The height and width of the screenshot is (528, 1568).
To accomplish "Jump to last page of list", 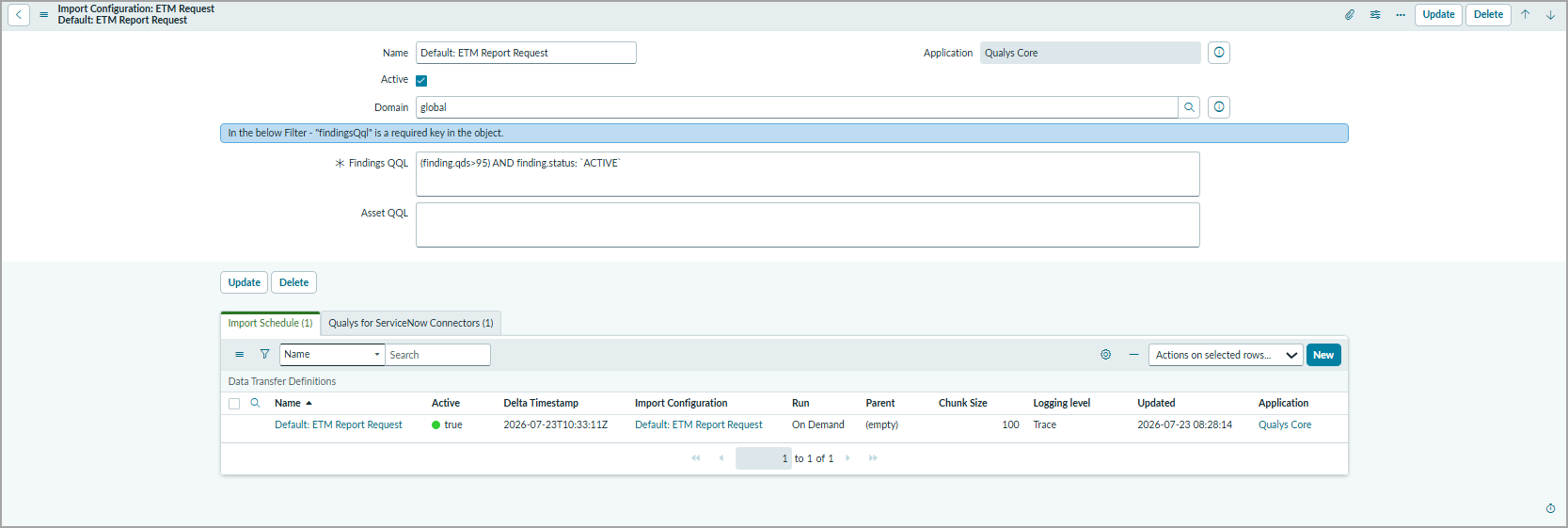I will [873, 458].
